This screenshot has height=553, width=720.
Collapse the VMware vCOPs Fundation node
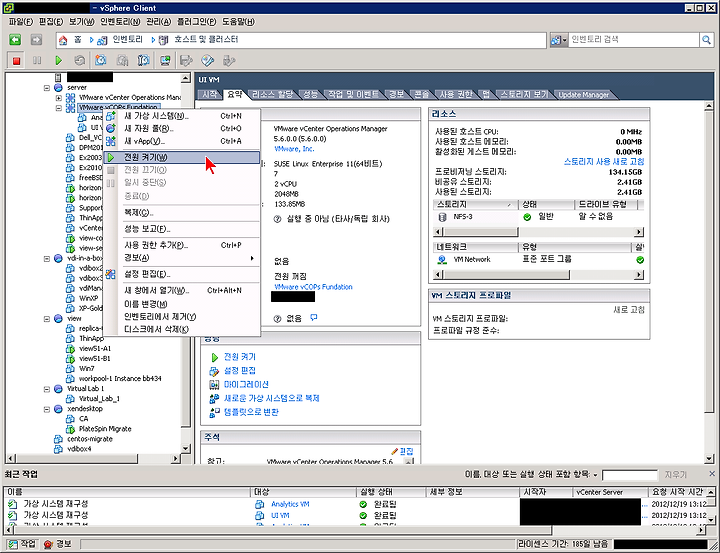[x=59, y=108]
